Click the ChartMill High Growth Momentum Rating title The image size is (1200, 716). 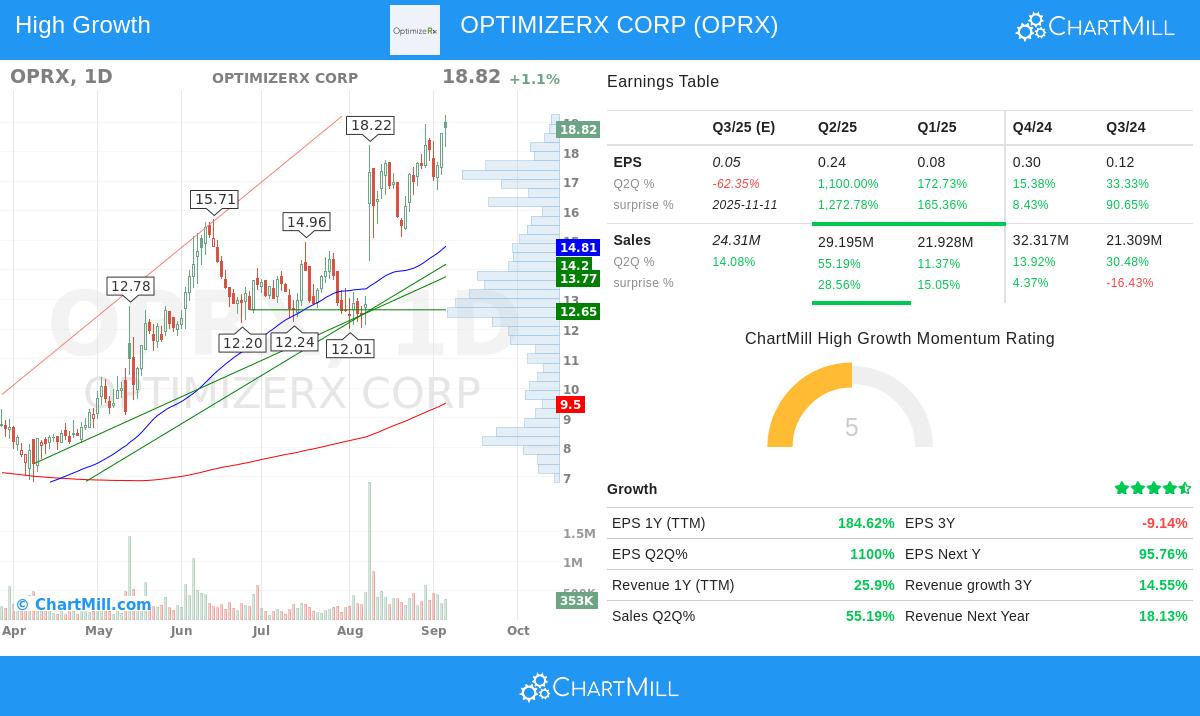click(900, 339)
